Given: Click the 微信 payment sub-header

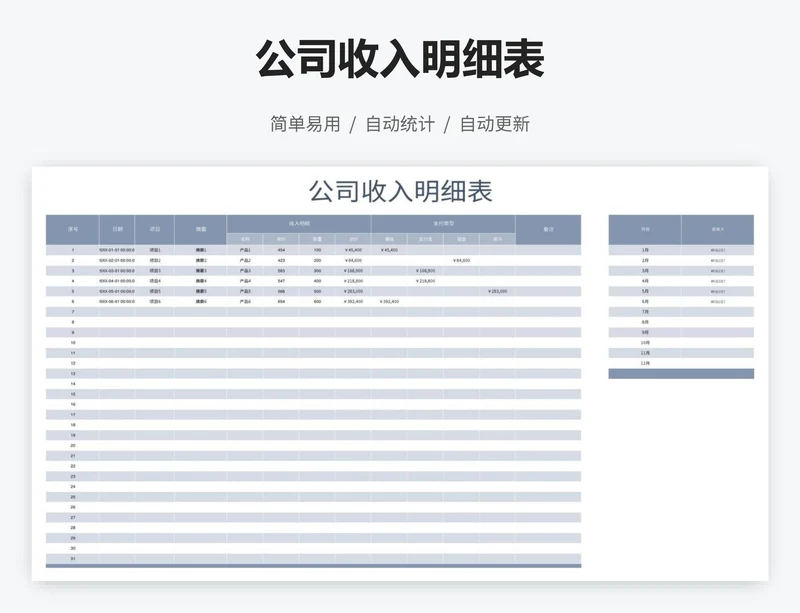Looking at the screenshot, I should tap(389, 239).
